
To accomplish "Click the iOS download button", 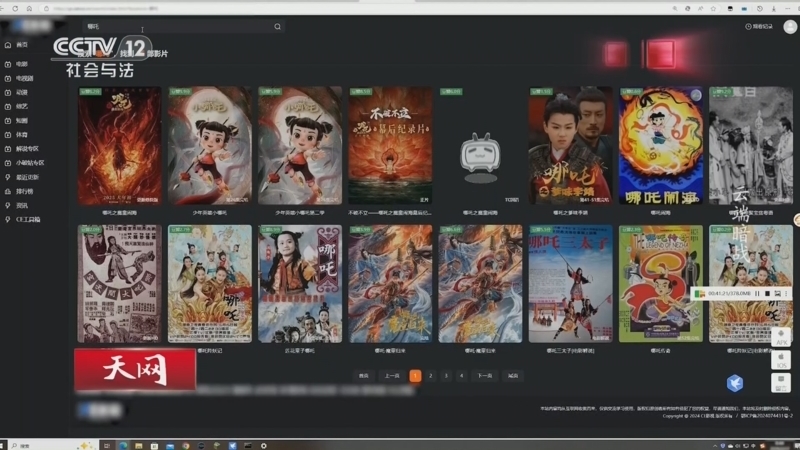I will 781,360.
